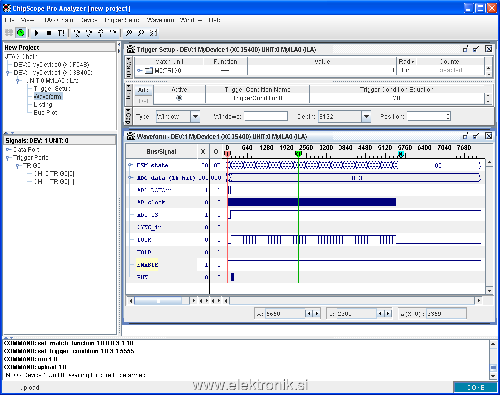Select the ENABLE signal row in waveform
This screenshot has height=395, width=500.
click(x=147, y=265)
